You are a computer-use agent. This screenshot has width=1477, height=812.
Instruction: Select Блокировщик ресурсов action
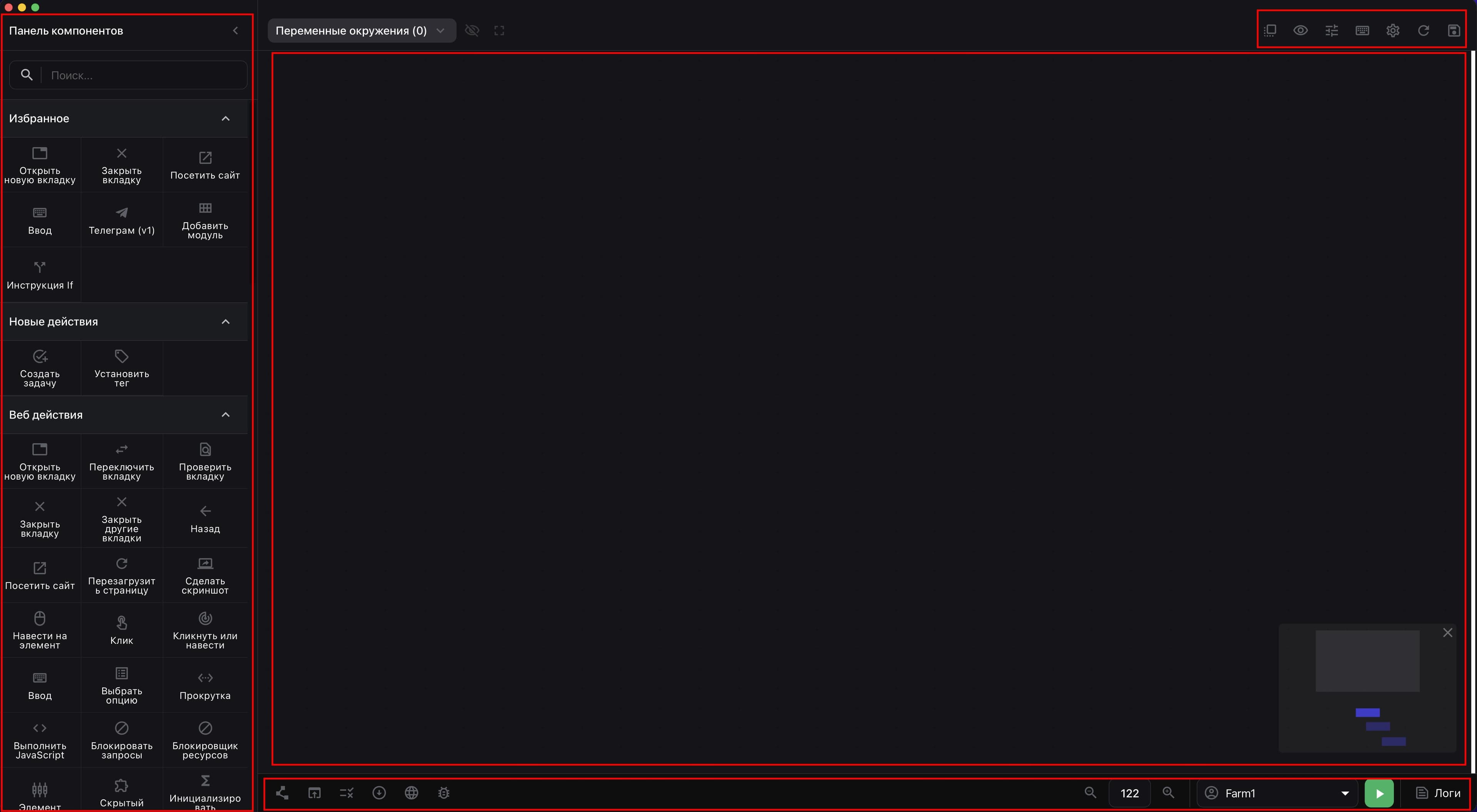coord(205,740)
